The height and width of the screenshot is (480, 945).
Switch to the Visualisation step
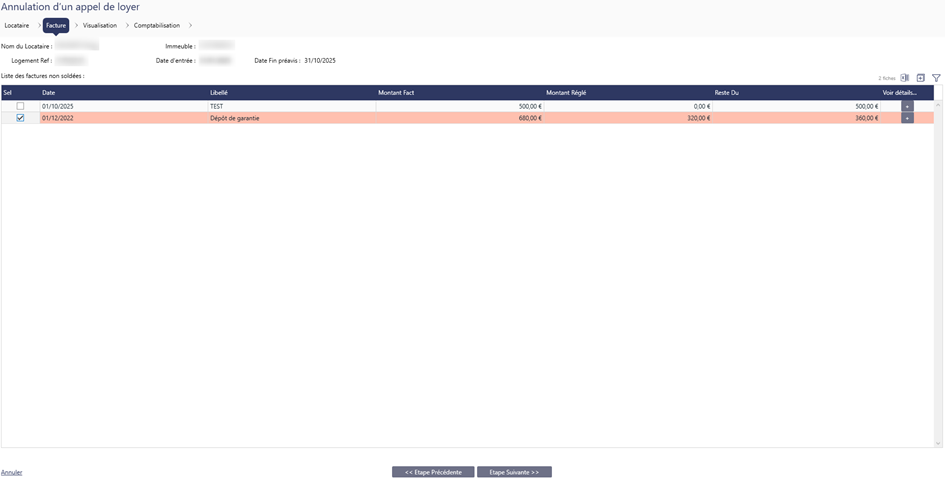(100, 25)
